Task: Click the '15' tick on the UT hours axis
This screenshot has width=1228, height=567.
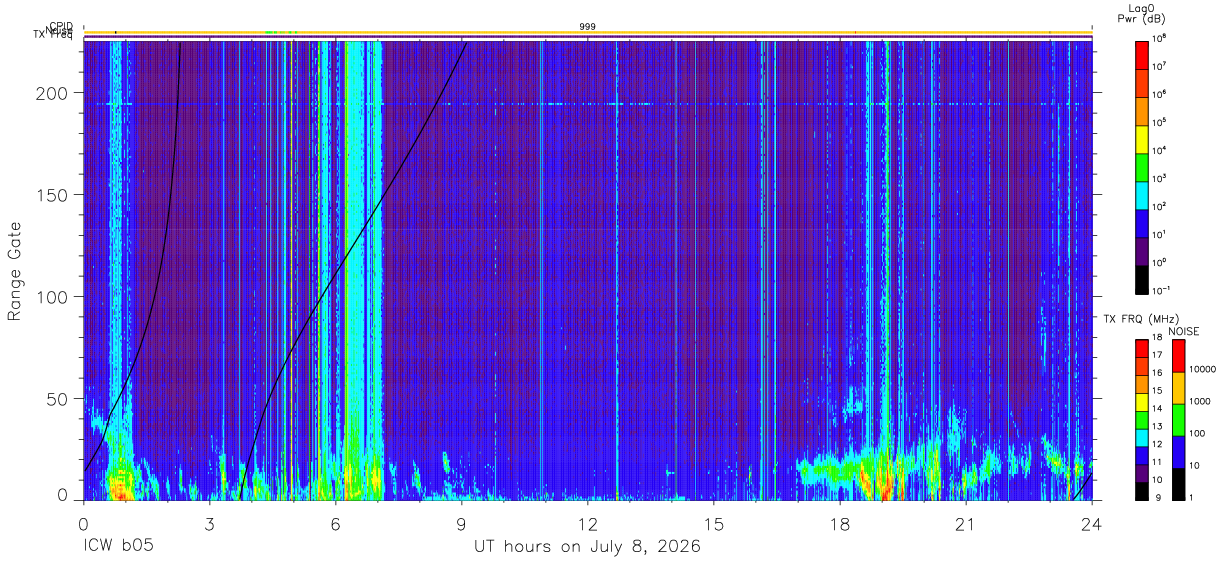Action: point(713,524)
